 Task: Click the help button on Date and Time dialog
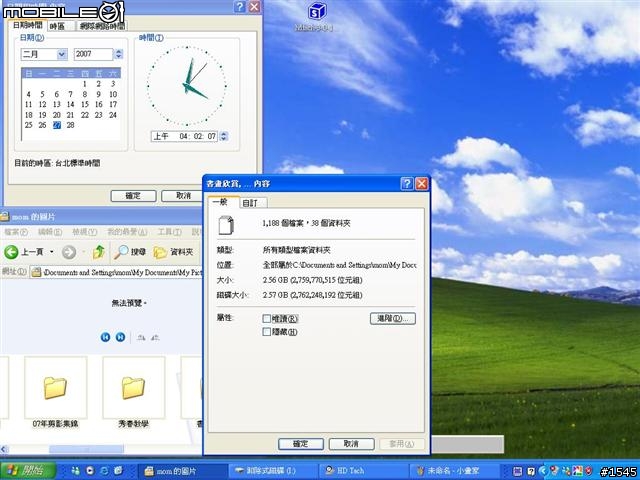[x=240, y=6]
